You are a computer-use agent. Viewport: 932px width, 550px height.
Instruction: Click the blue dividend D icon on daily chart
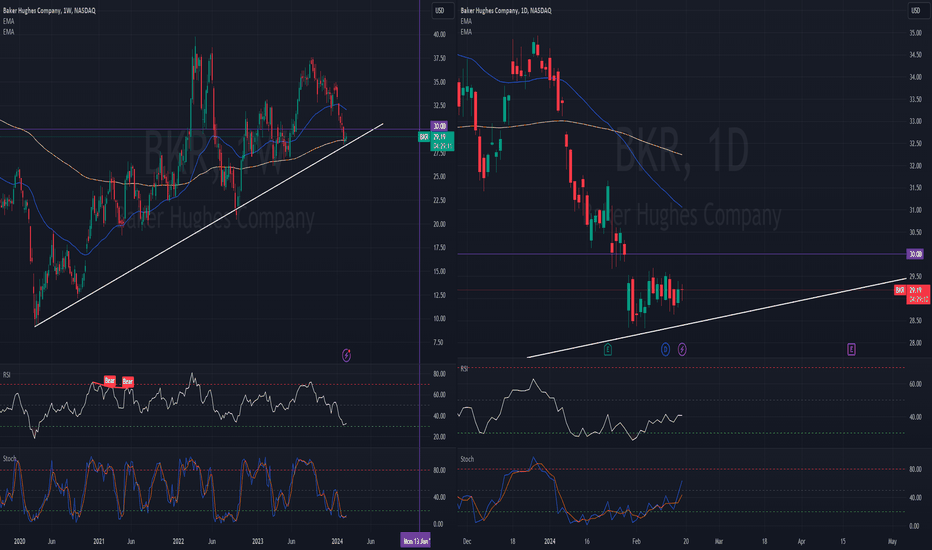click(665, 349)
